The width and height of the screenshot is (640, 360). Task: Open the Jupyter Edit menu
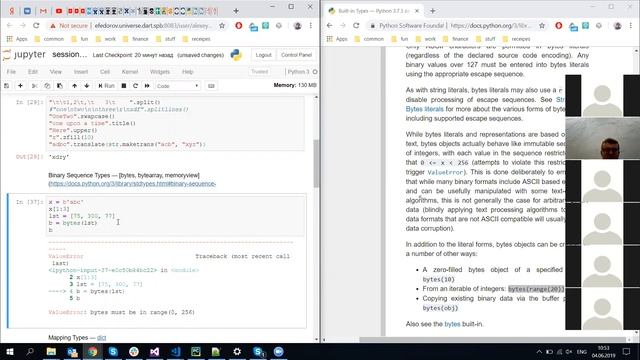33,72
